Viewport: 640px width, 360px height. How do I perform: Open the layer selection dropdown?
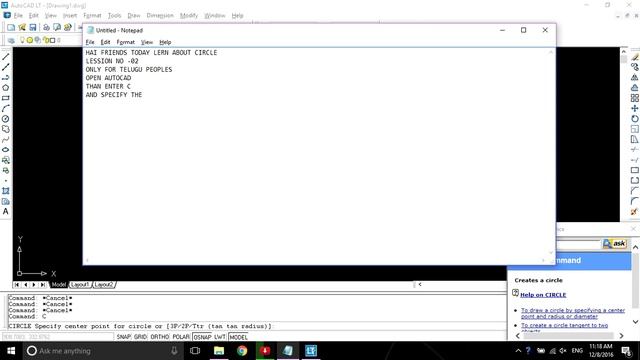[50, 40]
